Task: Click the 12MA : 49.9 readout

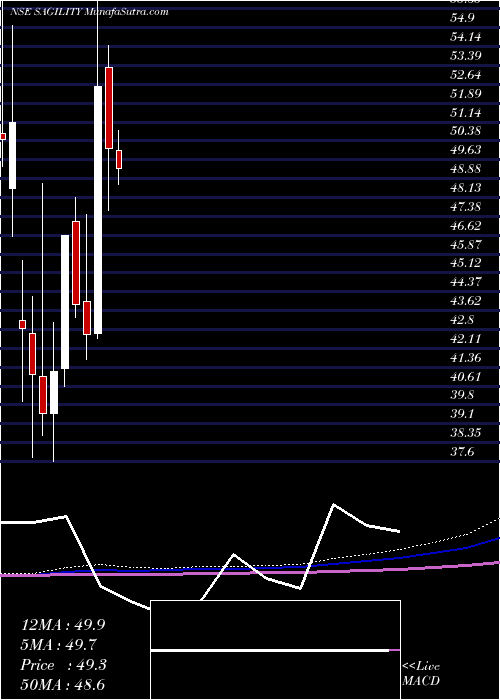Action: pos(63,625)
